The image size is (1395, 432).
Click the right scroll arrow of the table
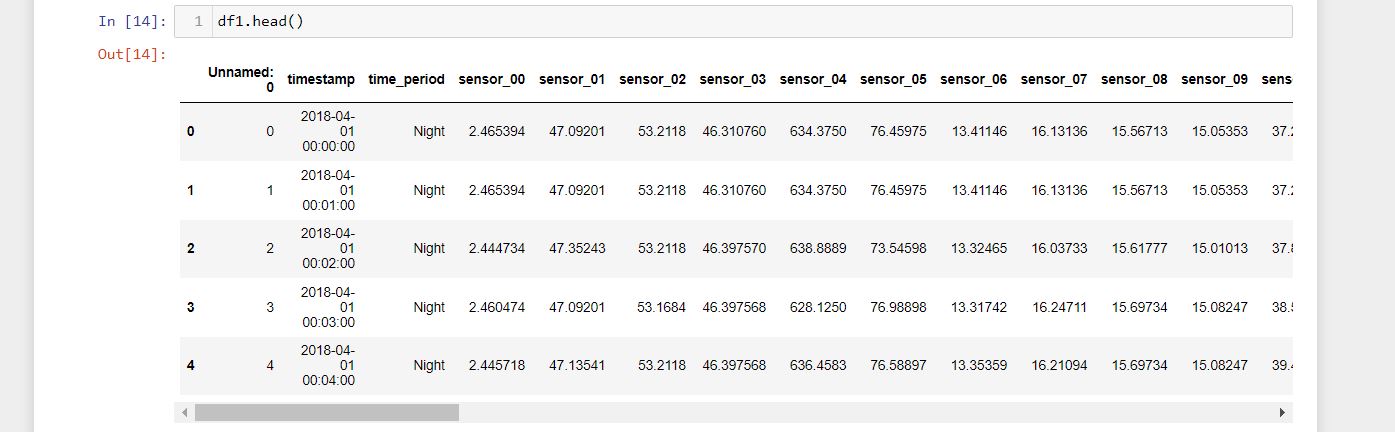(1283, 412)
